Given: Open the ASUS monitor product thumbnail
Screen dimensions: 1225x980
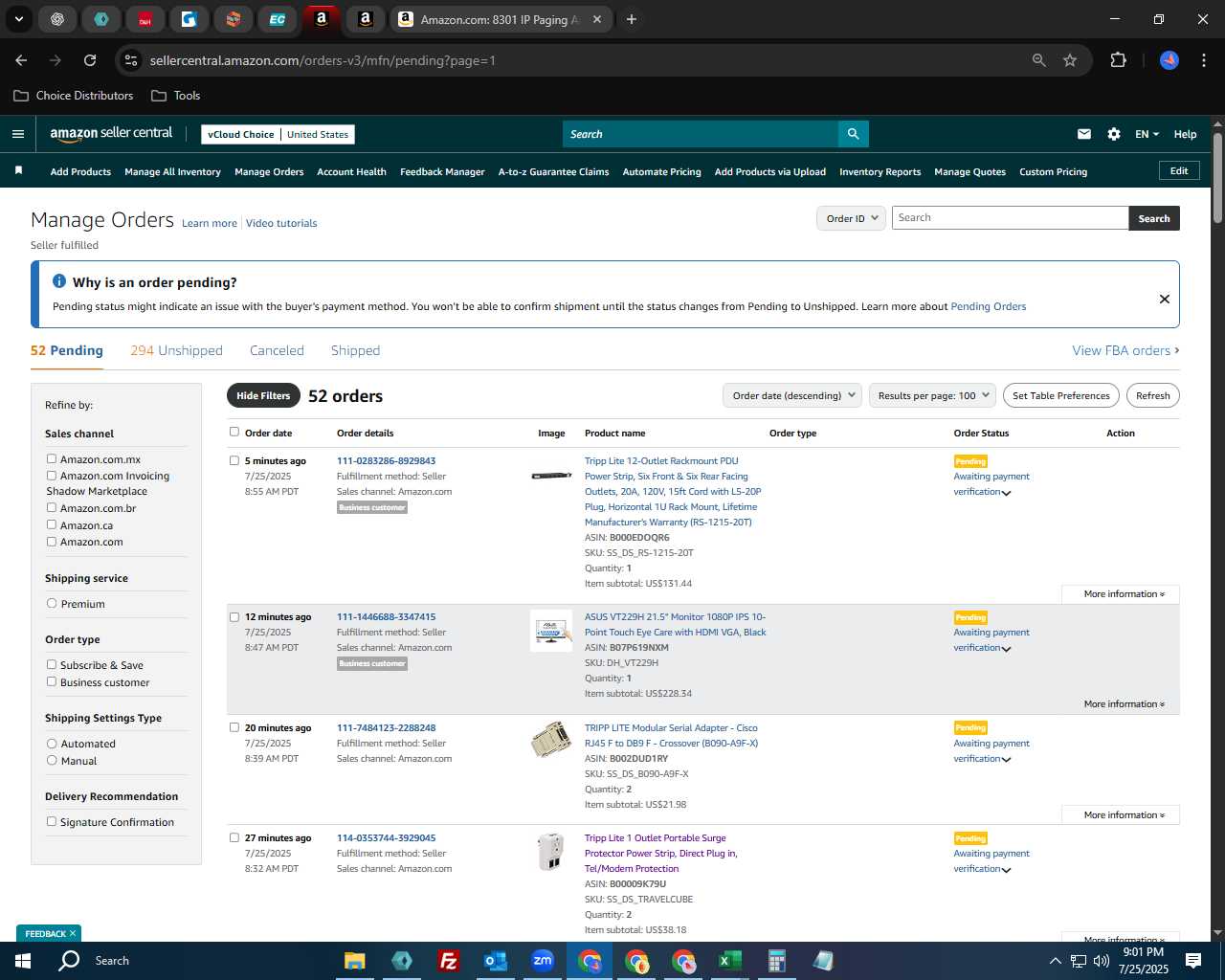Looking at the screenshot, I should click(551, 631).
